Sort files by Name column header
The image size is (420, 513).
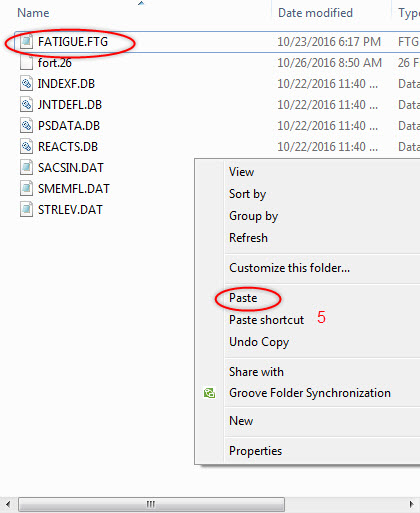click(x=33, y=13)
